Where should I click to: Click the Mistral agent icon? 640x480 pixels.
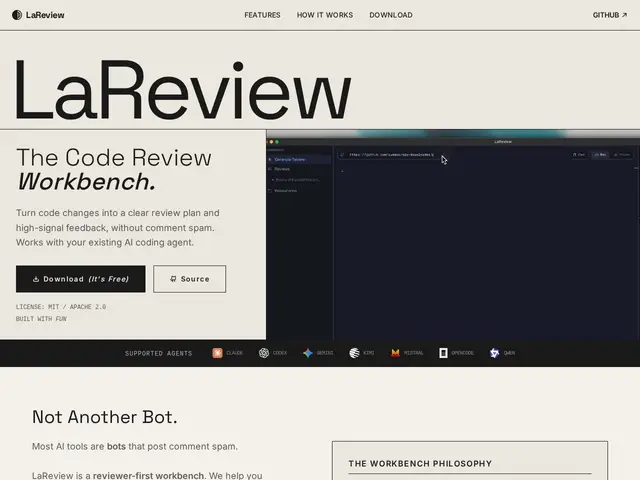coord(395,353)
